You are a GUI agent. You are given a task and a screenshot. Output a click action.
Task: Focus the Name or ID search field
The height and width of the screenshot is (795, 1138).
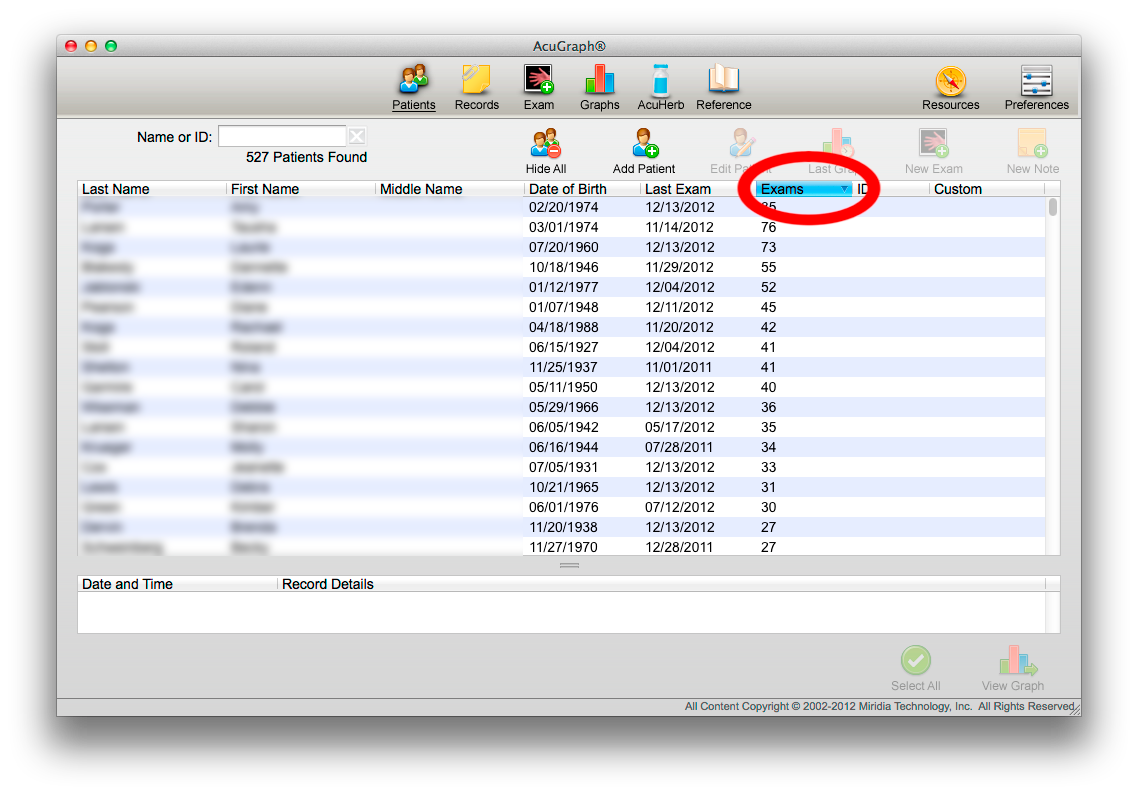click(282, 136)
